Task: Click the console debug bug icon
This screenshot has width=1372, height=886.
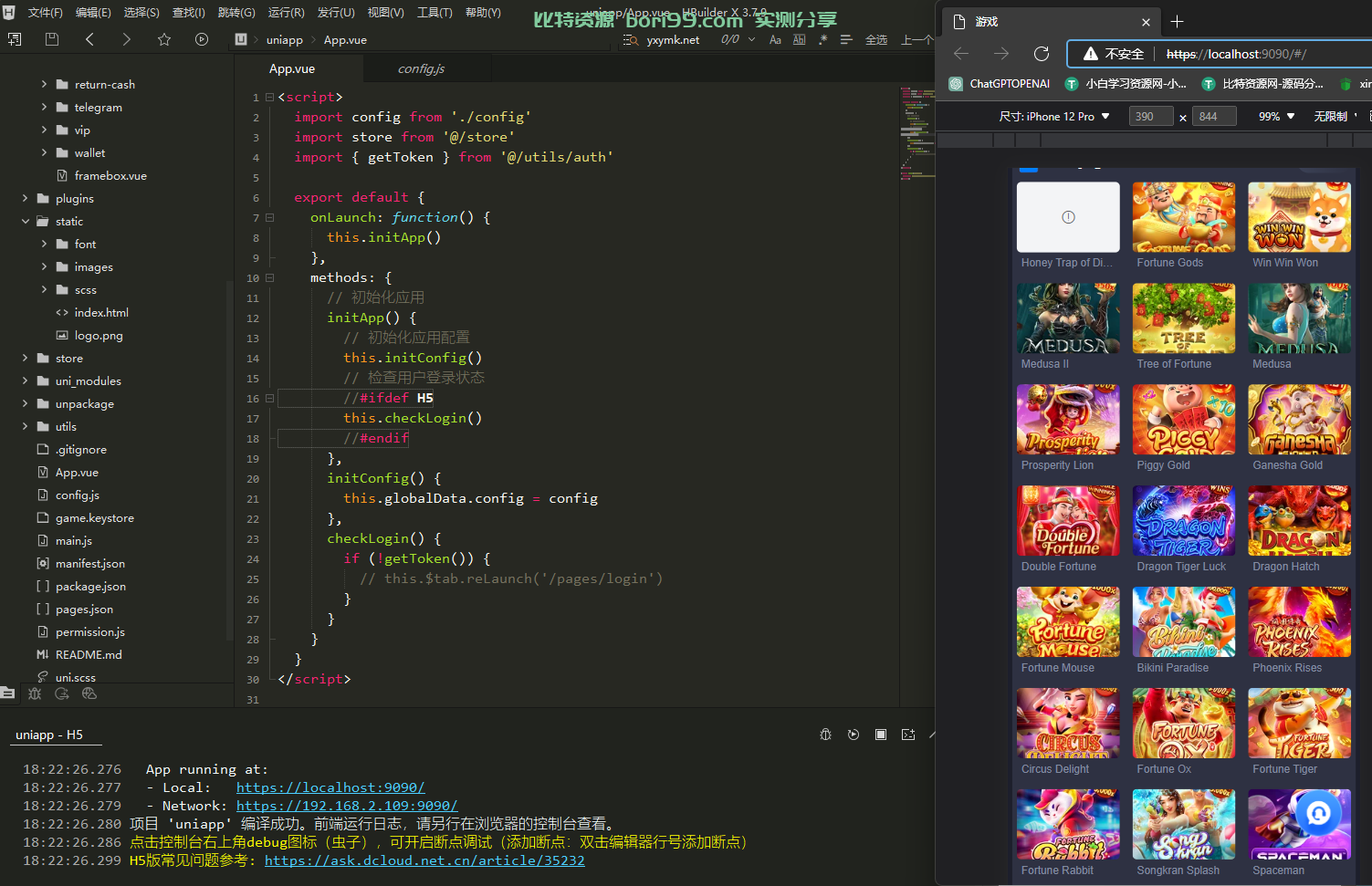Action: click(826, 735)
